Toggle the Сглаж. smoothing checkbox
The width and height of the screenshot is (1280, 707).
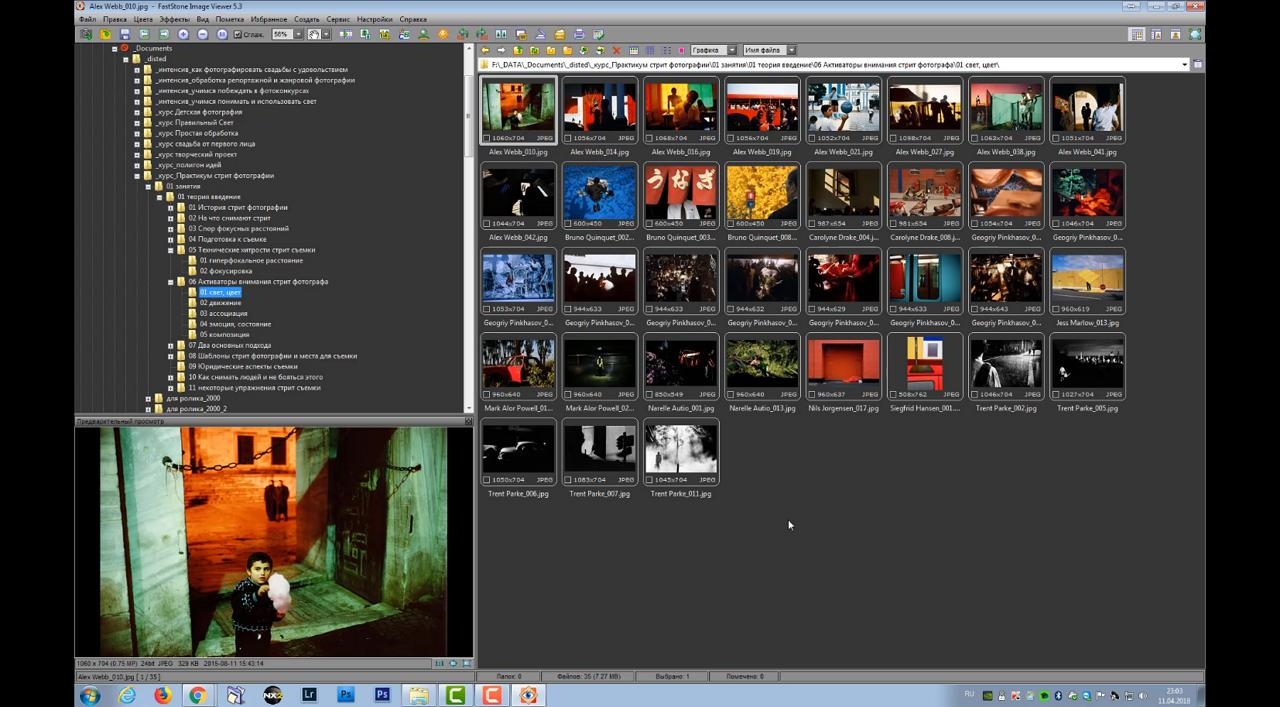pyautogui.click(x=237, y=34)
